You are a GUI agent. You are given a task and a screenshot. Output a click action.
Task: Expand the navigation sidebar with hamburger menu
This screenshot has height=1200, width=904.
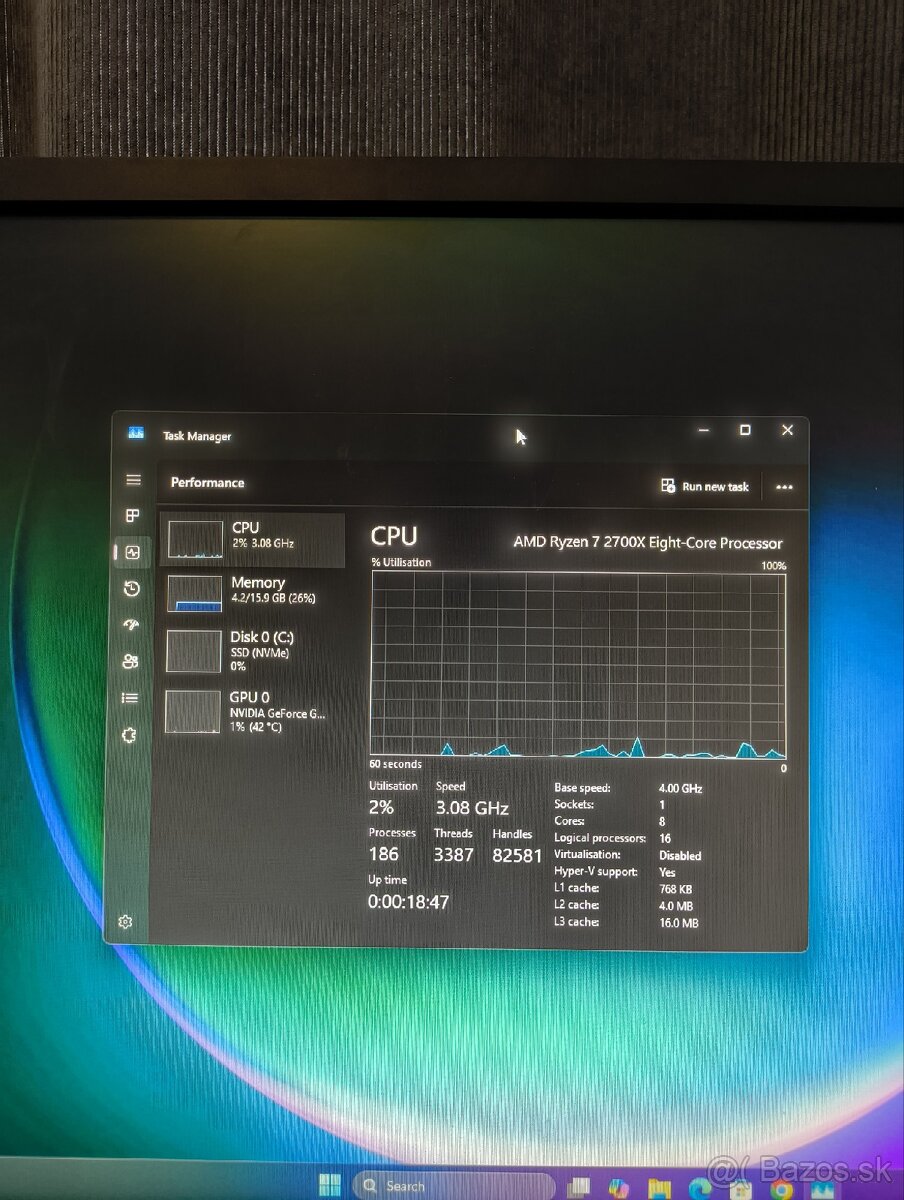pos(133,479)
